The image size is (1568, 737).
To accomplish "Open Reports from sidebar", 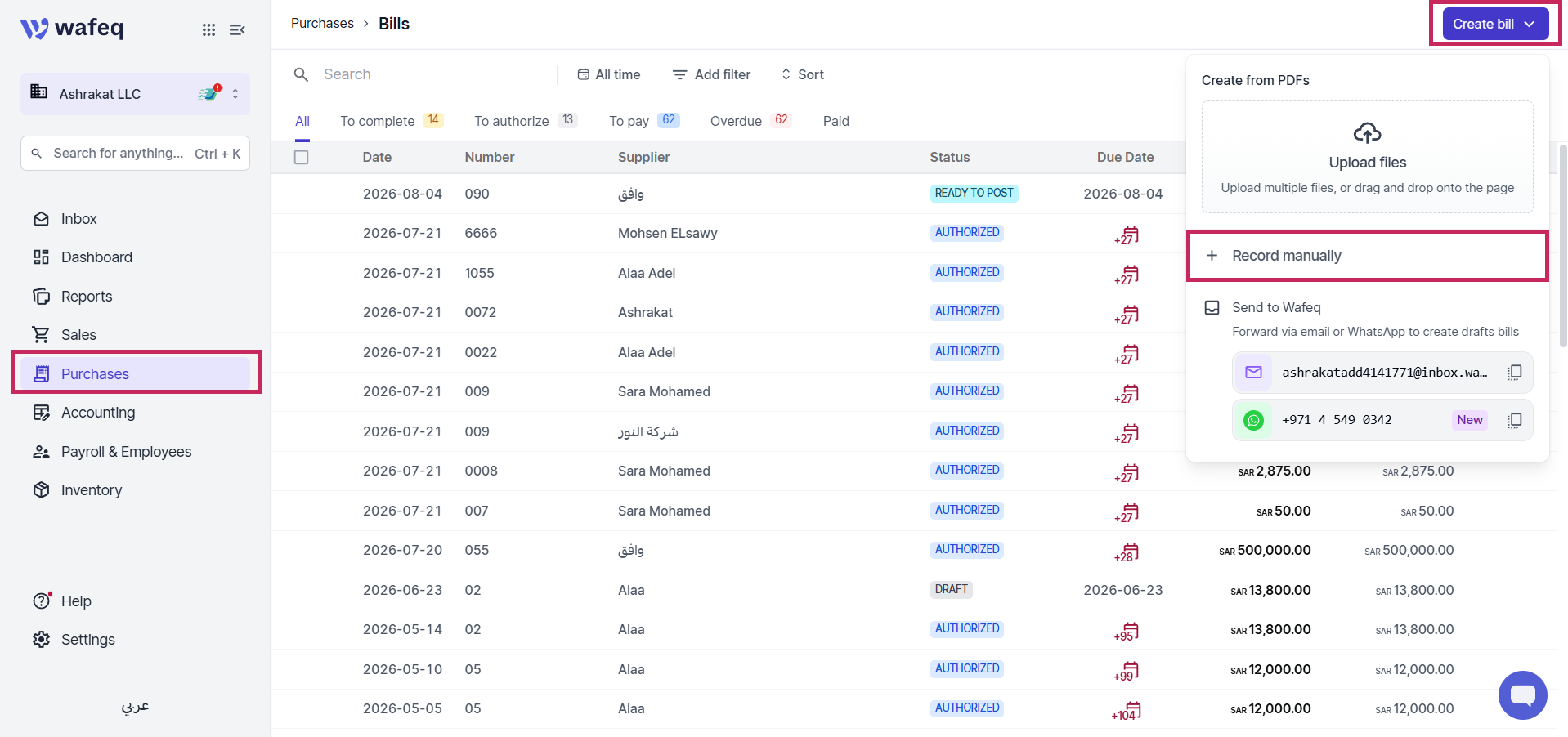I will (87, 297).
